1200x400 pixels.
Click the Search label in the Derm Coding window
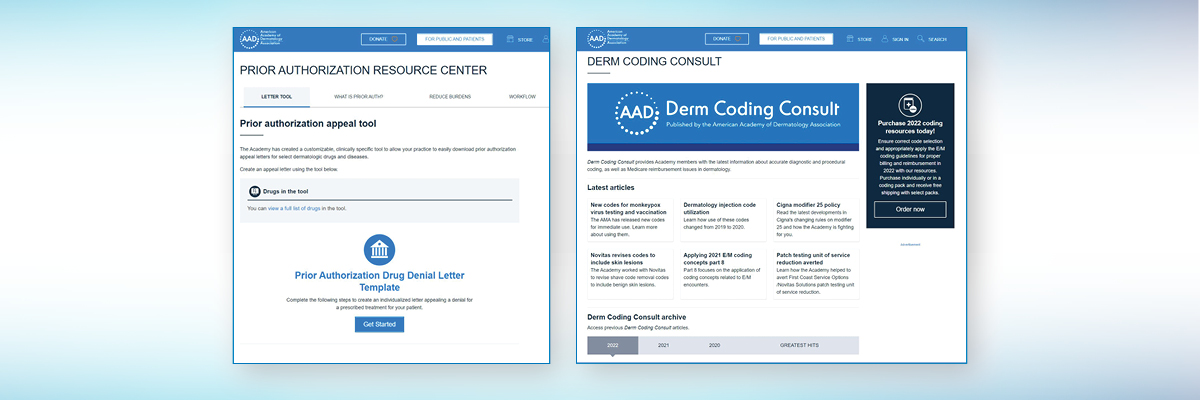[937, 40]
